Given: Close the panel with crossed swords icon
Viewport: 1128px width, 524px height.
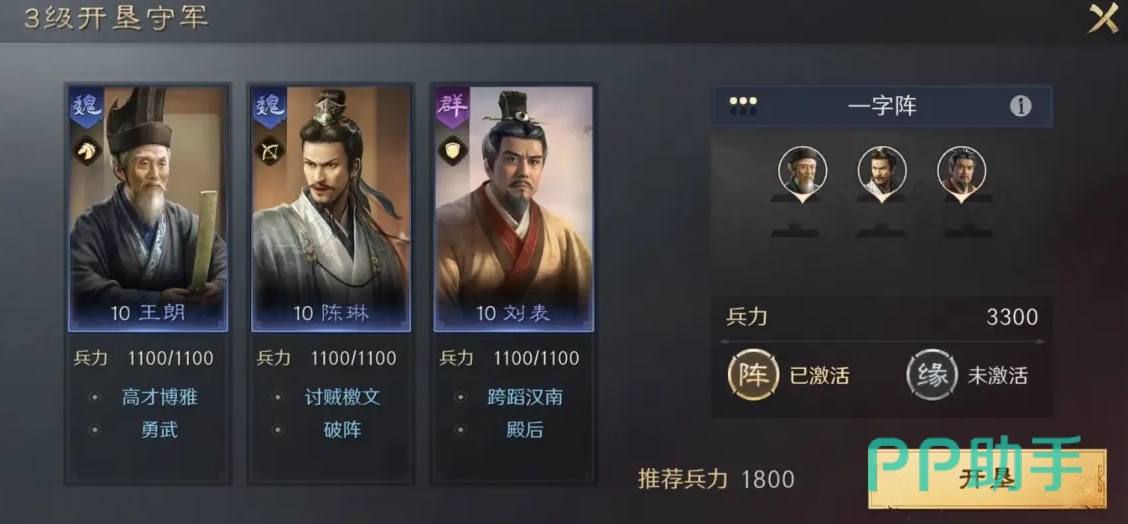Looking at the screenshot, I should (1103, 19).
